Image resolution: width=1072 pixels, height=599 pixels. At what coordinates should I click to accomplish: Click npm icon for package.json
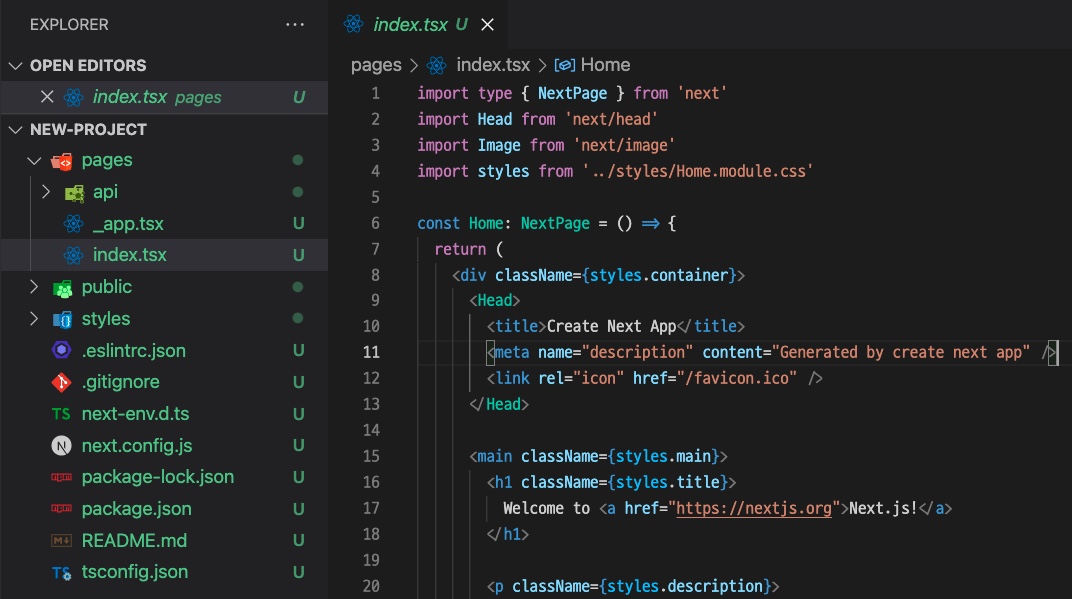(62, 509)
